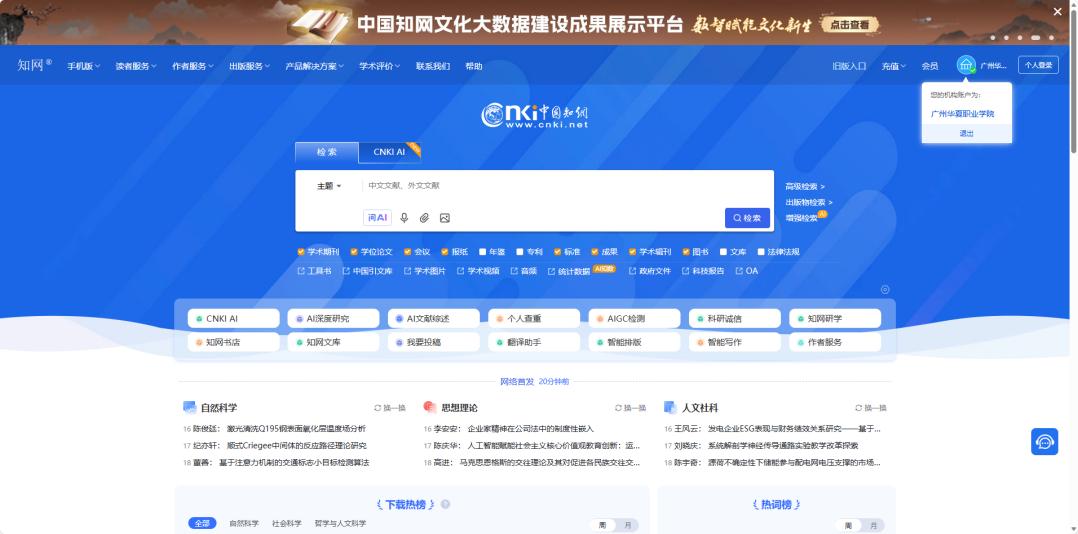This screenshot has height=534, width=1078.
Task: Expand the 学术评价 menu
Action: (380, 67)
